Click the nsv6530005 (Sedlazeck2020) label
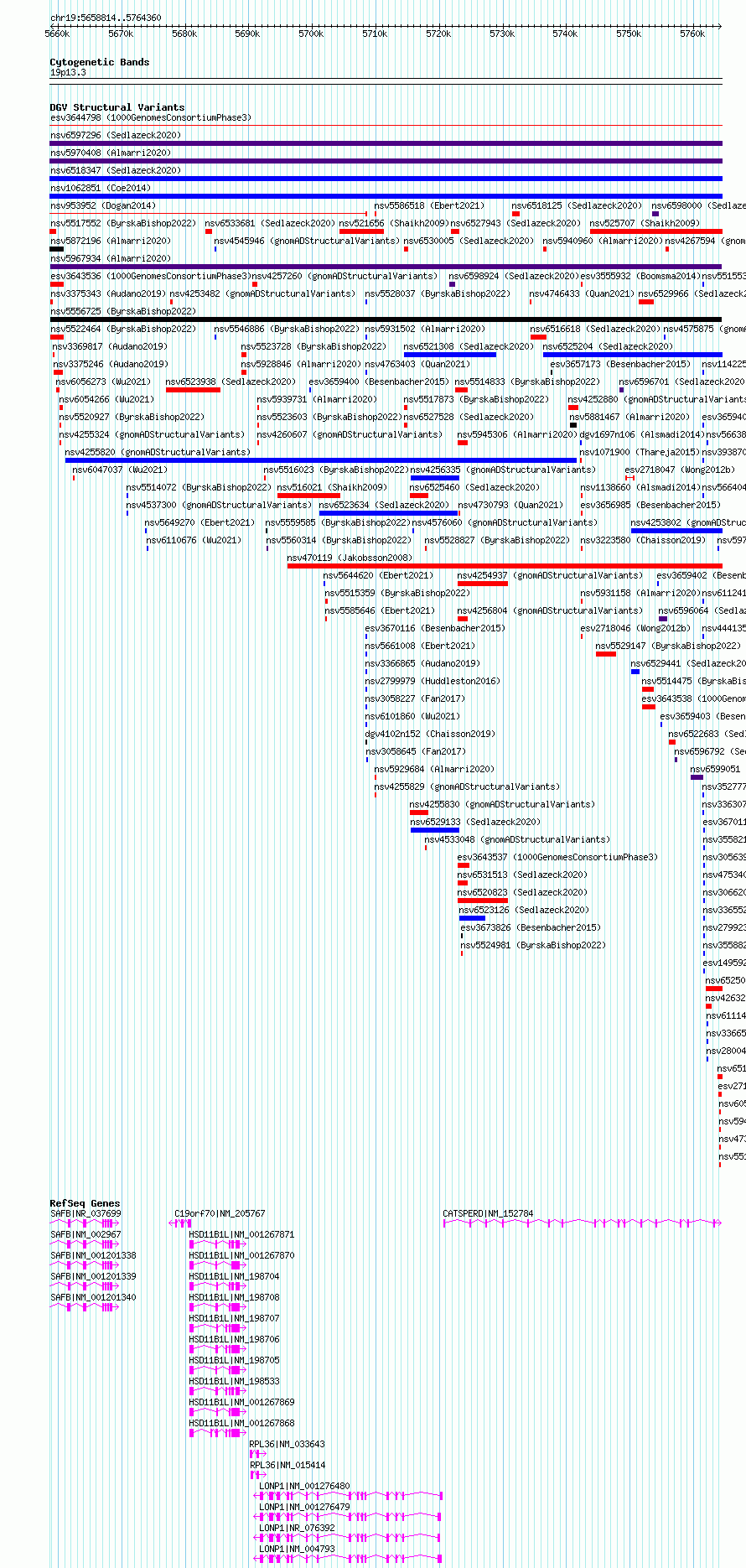The image size is (746, 1568). click(469, 241)
